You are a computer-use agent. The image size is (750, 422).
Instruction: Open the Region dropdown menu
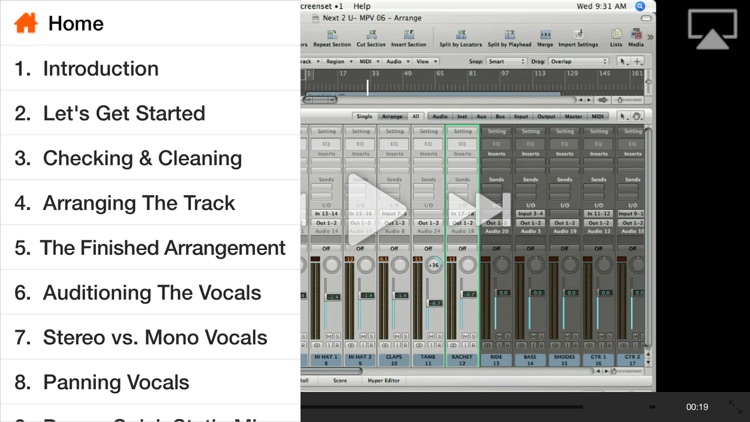339,61
